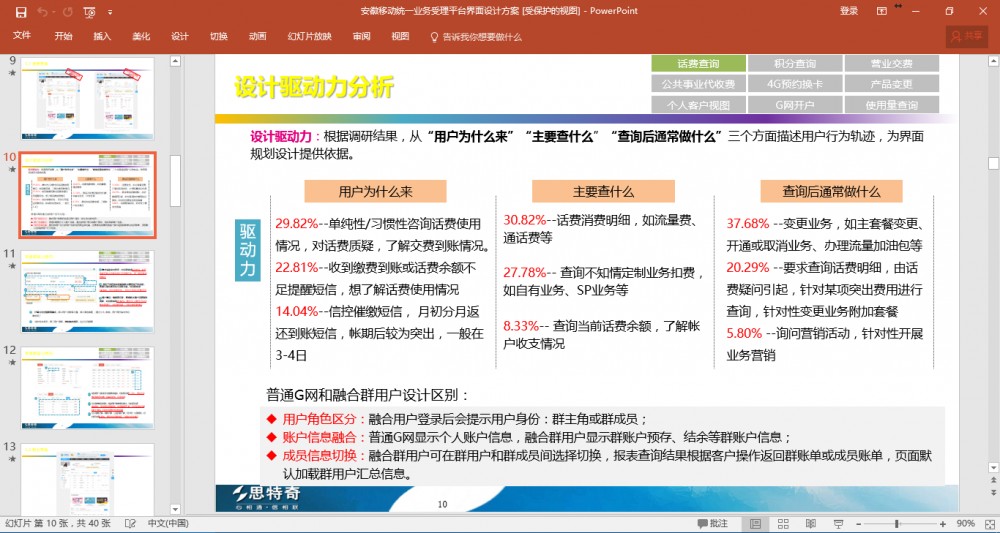1000x533 pixels.
Task: Click the 主要查什么 orange heading box
Action: [x=603, y=191]
